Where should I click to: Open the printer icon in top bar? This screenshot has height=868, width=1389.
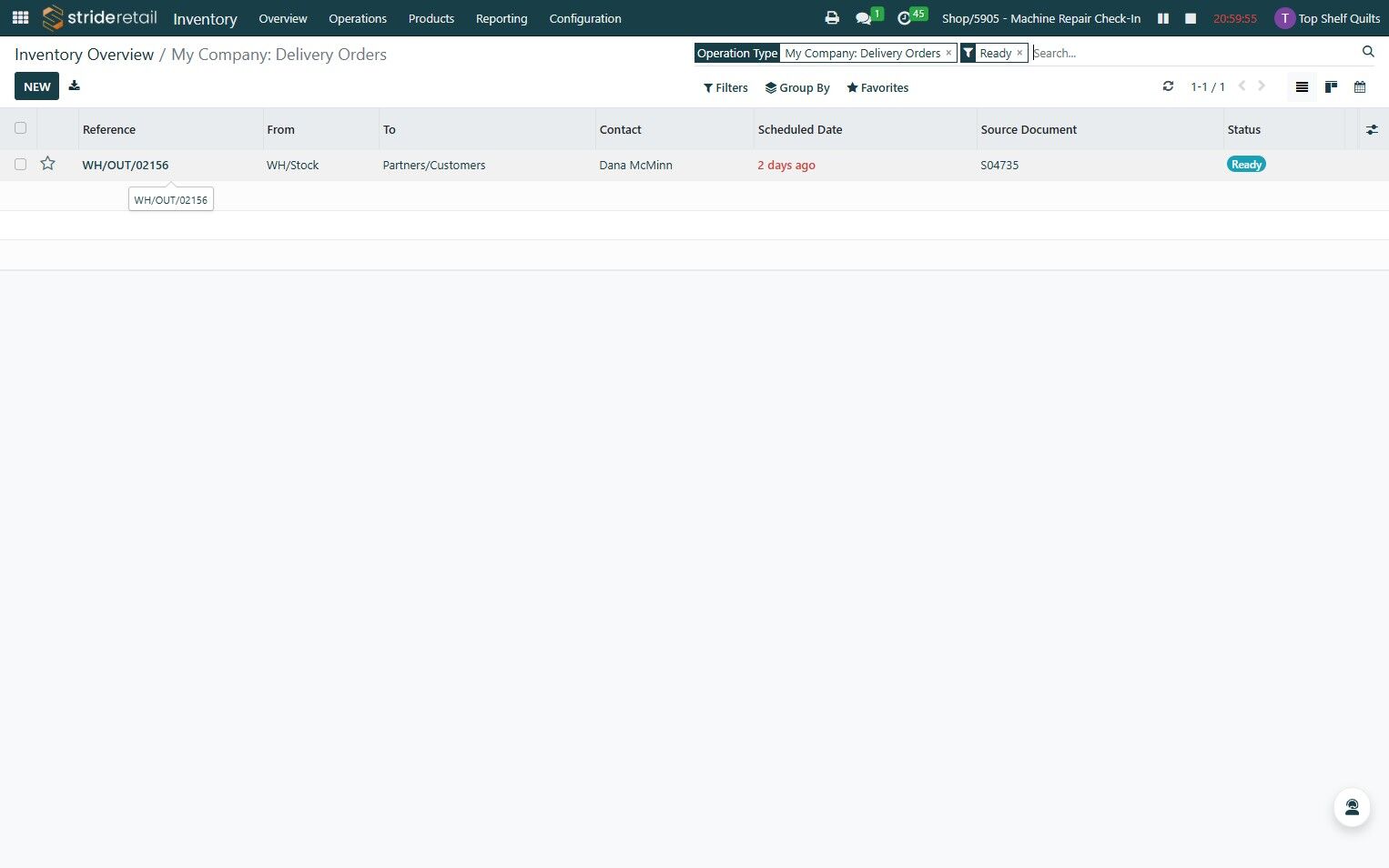(x=832, y=18)
